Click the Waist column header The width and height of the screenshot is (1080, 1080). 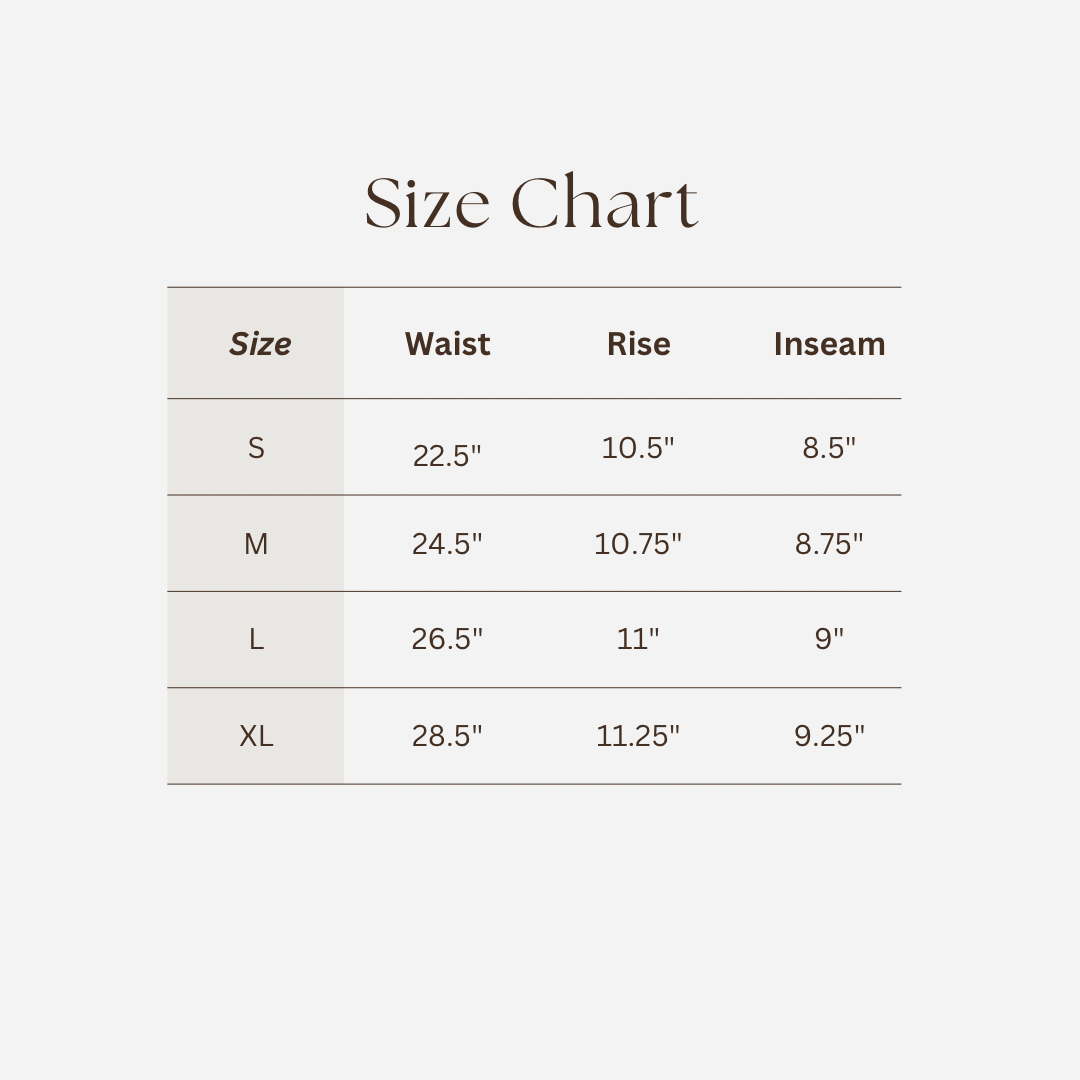point(447,344)
